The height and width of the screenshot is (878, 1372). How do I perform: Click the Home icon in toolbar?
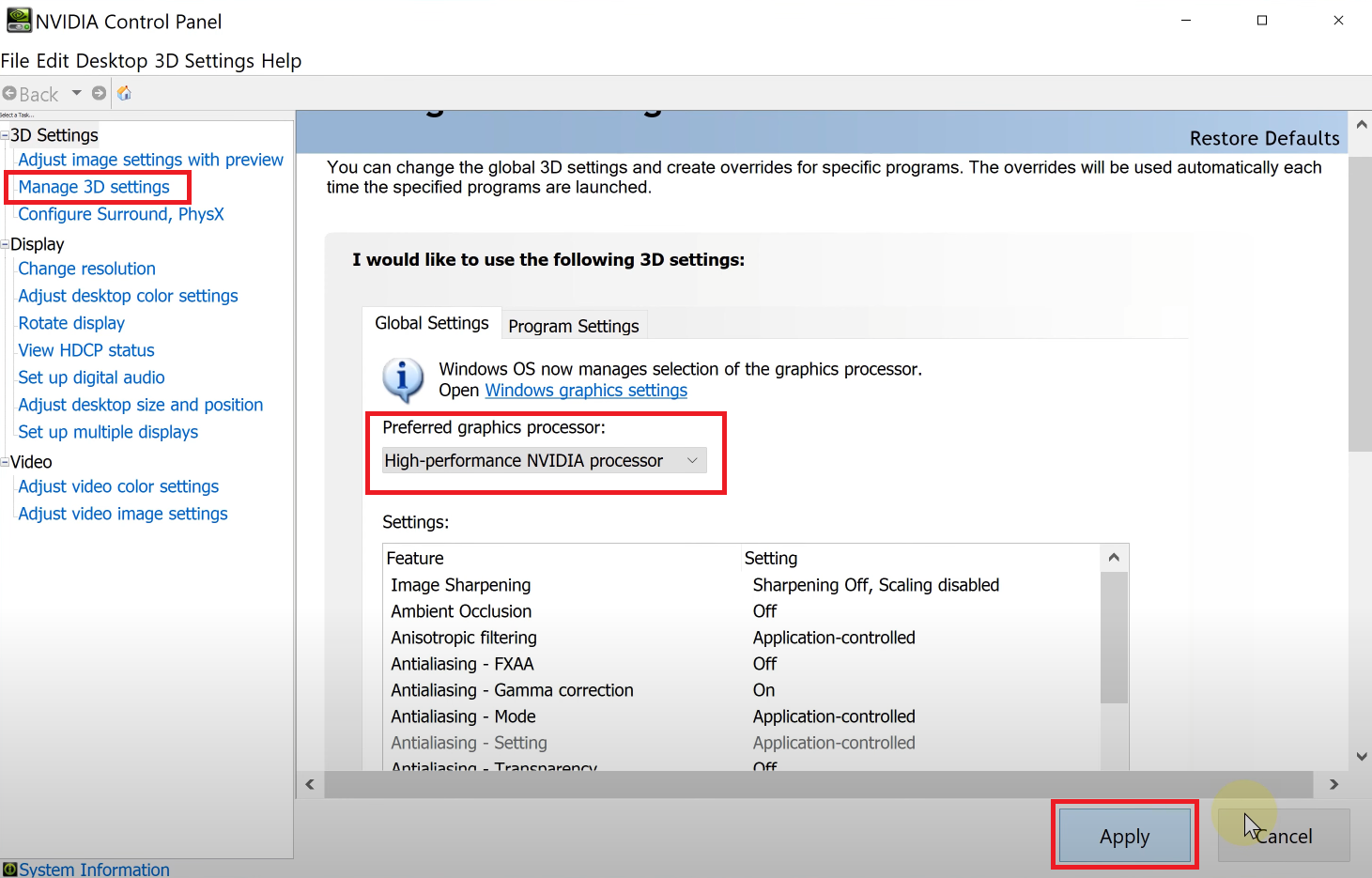(x=124, y=94)
